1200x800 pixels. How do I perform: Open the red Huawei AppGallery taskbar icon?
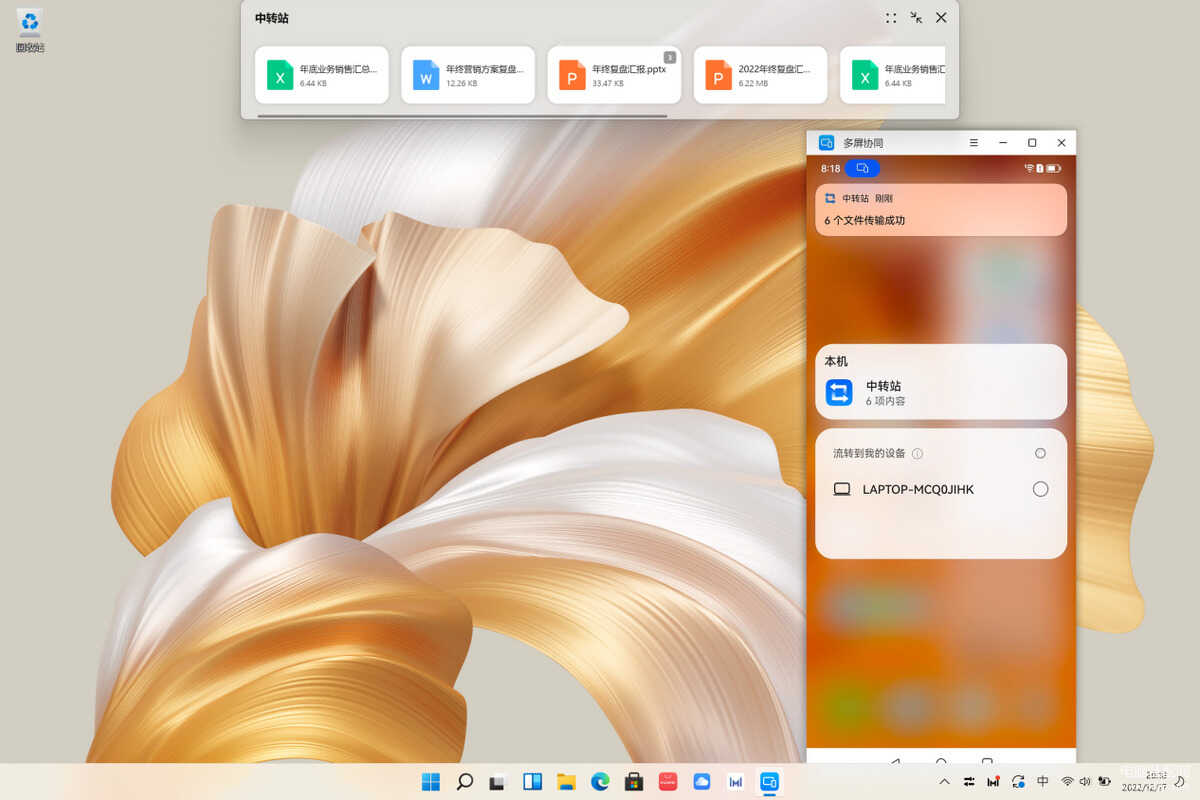[x=667, y=782]
